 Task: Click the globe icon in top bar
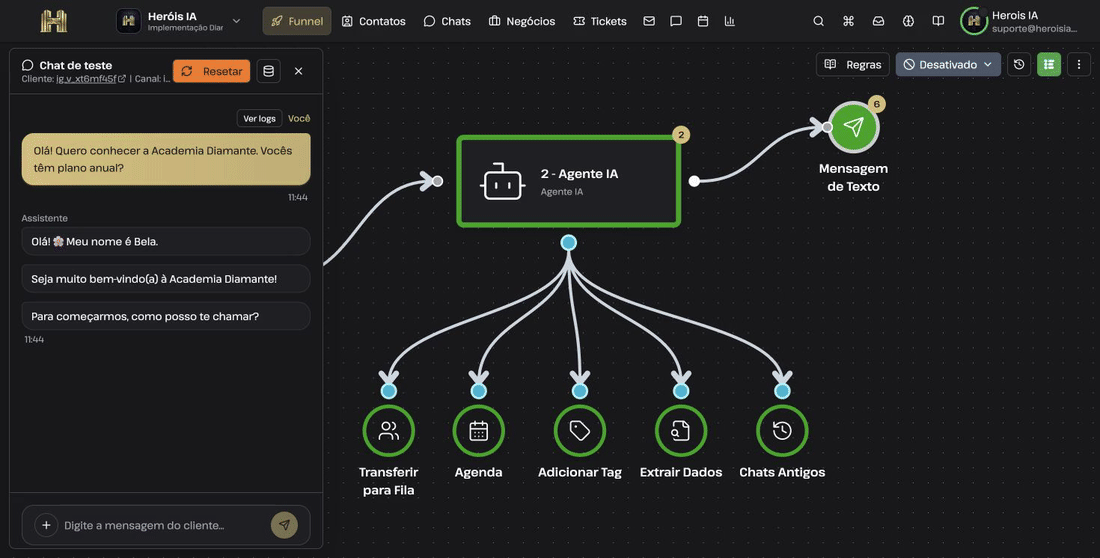coord(908,21)
